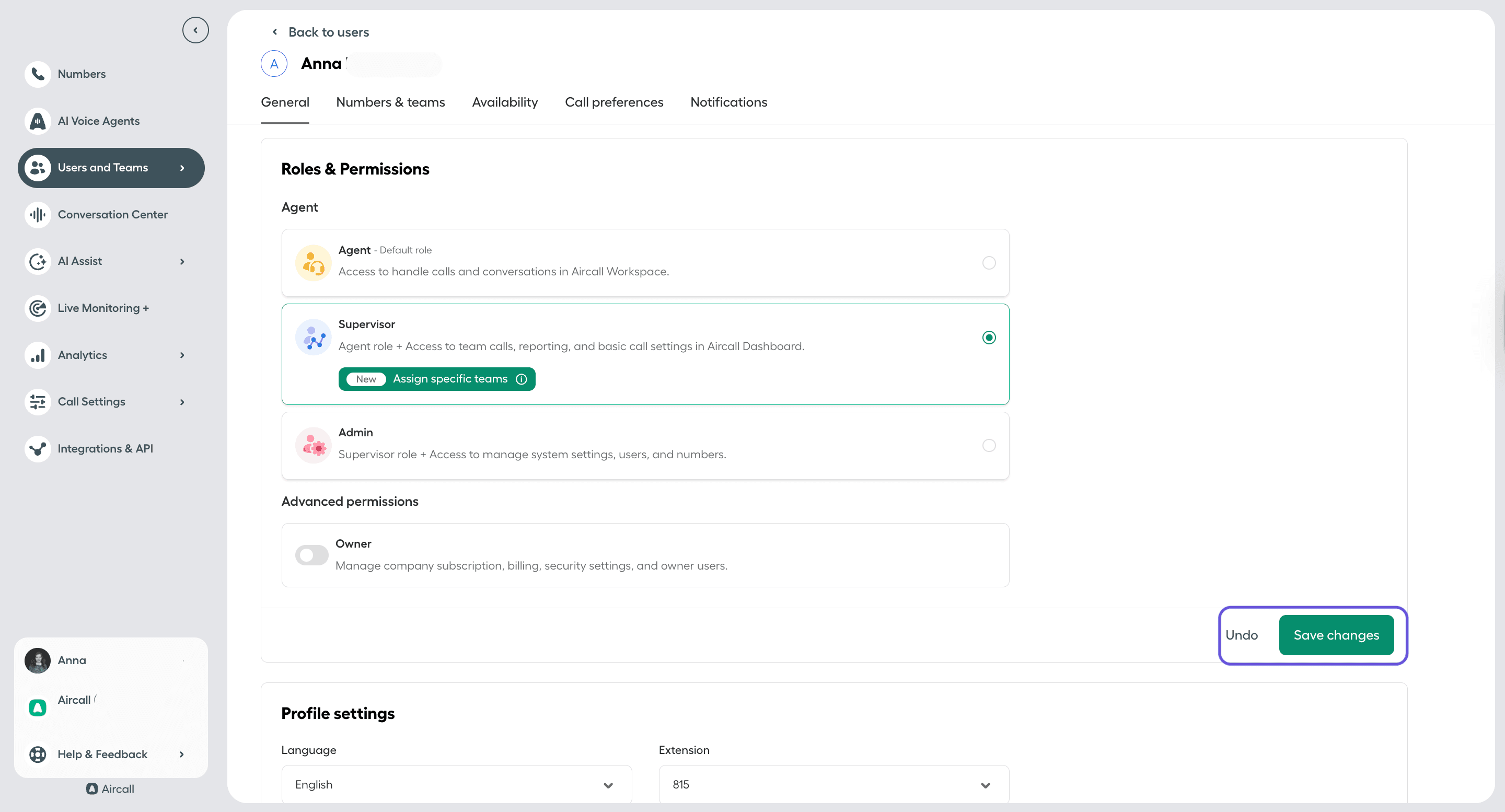The width and height of the screenshot is (1505, 812).
Task: Expand the Analytics sidebar menu
Action: 83,355
